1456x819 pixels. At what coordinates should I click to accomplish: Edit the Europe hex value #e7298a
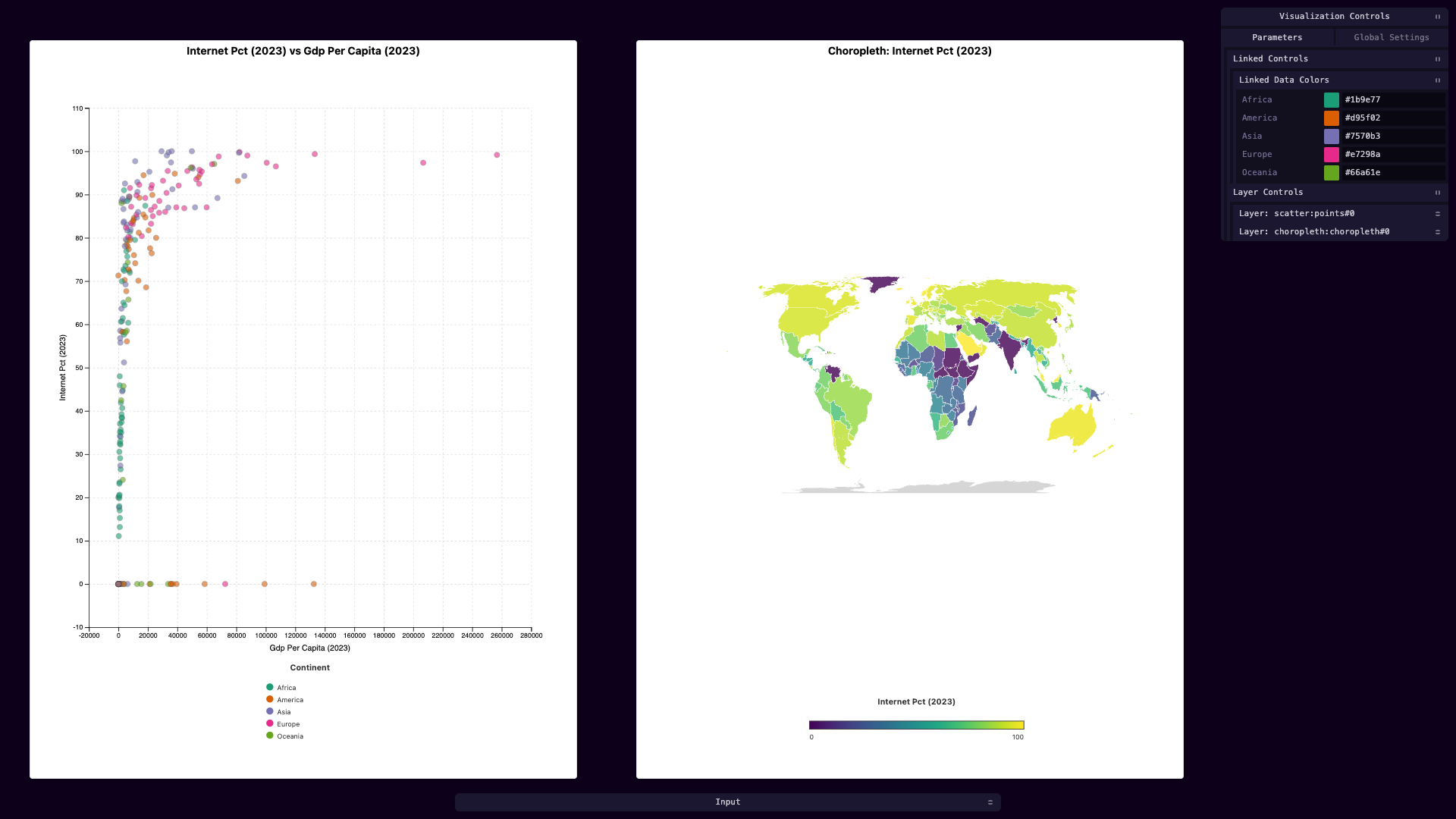(1393, 155)
